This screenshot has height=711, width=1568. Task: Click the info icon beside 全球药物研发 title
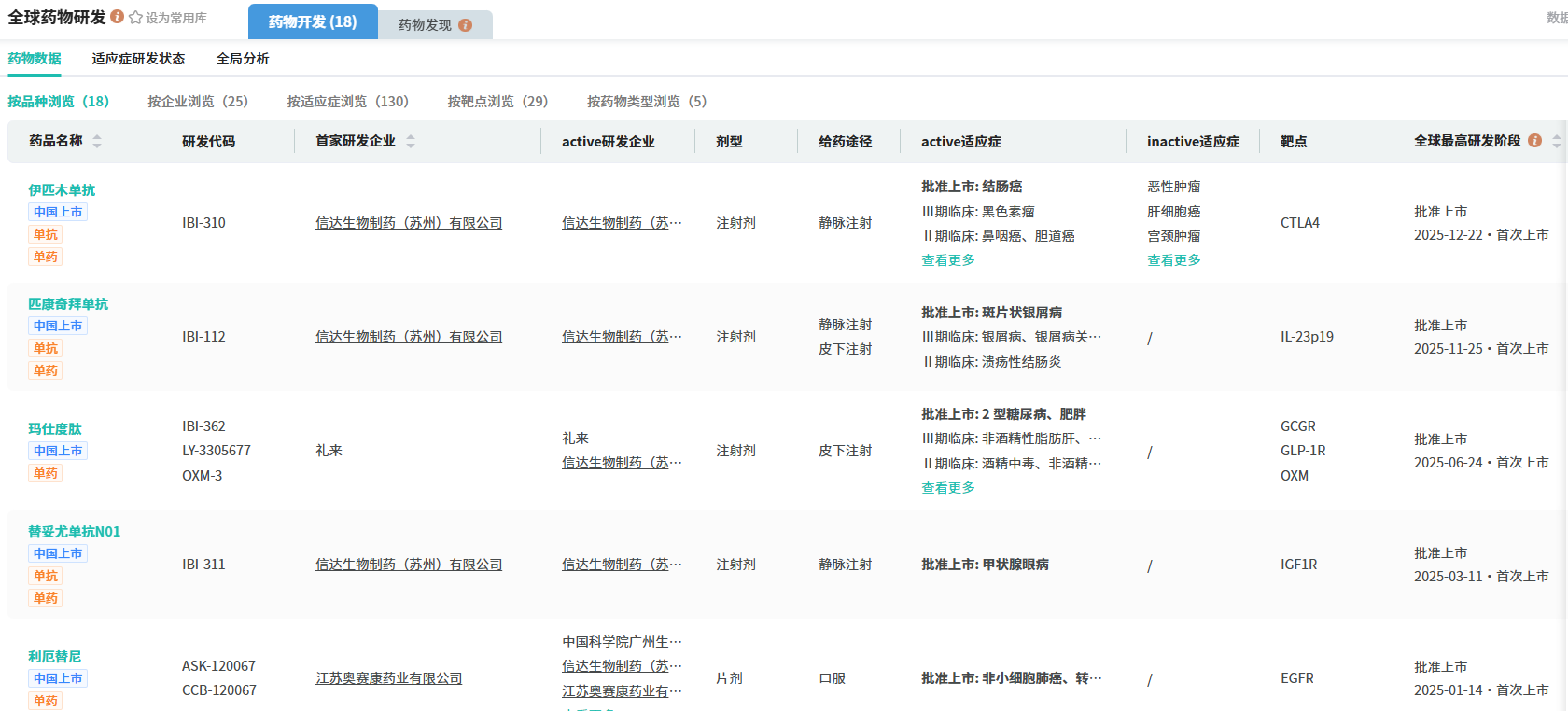(x=117, y=17)
